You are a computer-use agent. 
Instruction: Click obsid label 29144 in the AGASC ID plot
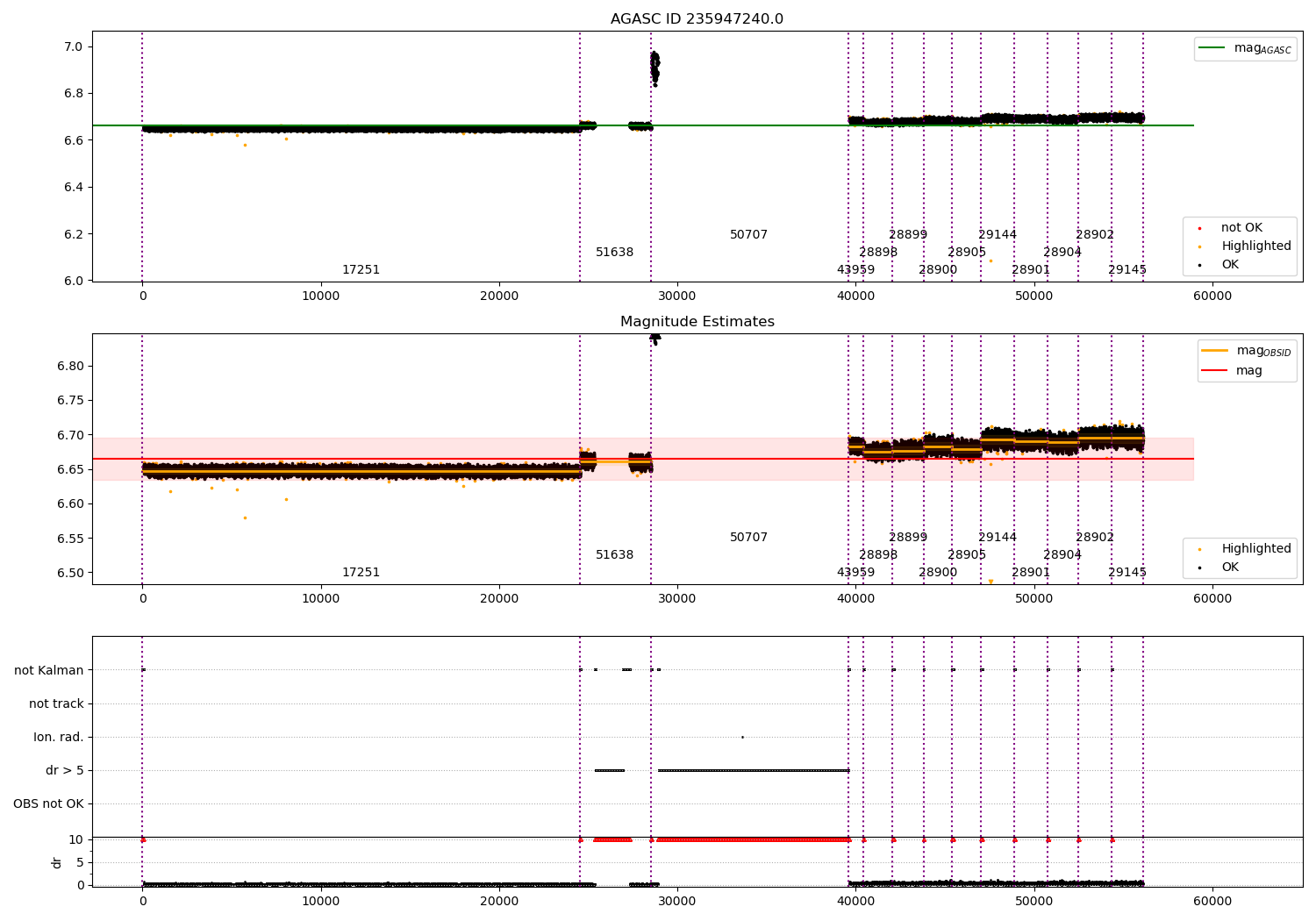click(998, 235)
